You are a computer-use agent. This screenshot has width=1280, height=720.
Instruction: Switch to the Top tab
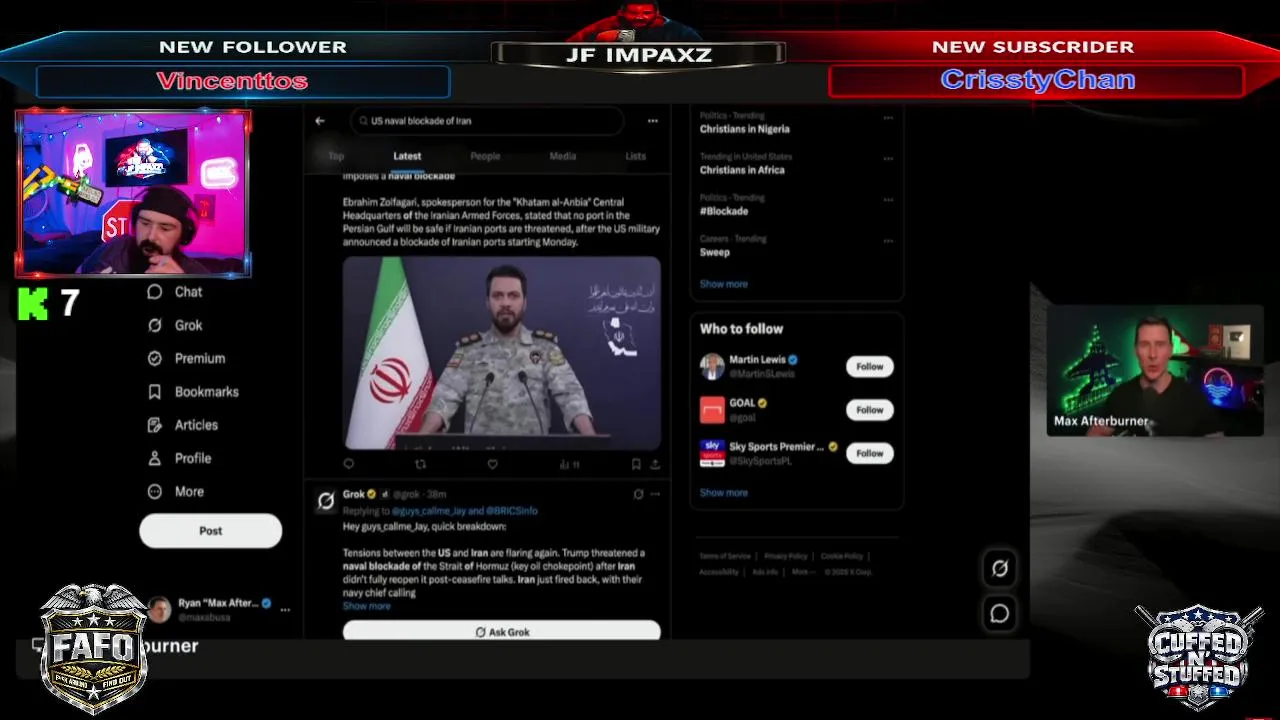click(336, 156)
